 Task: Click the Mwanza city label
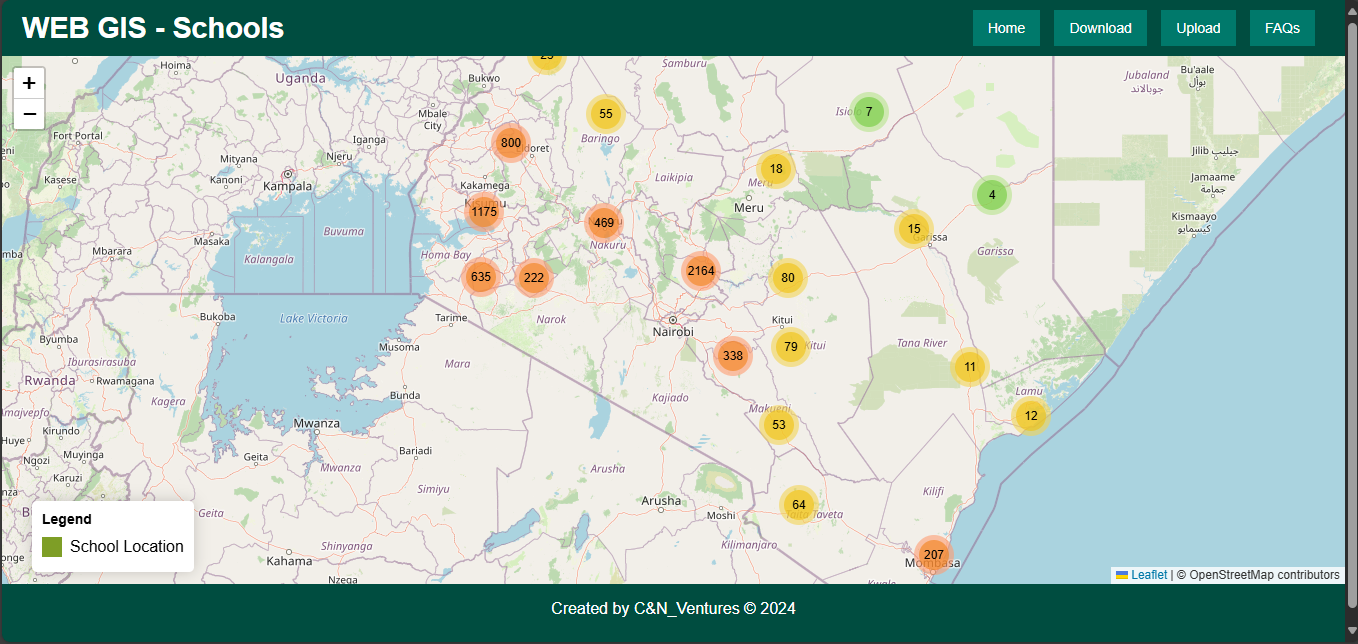point(318,424)
